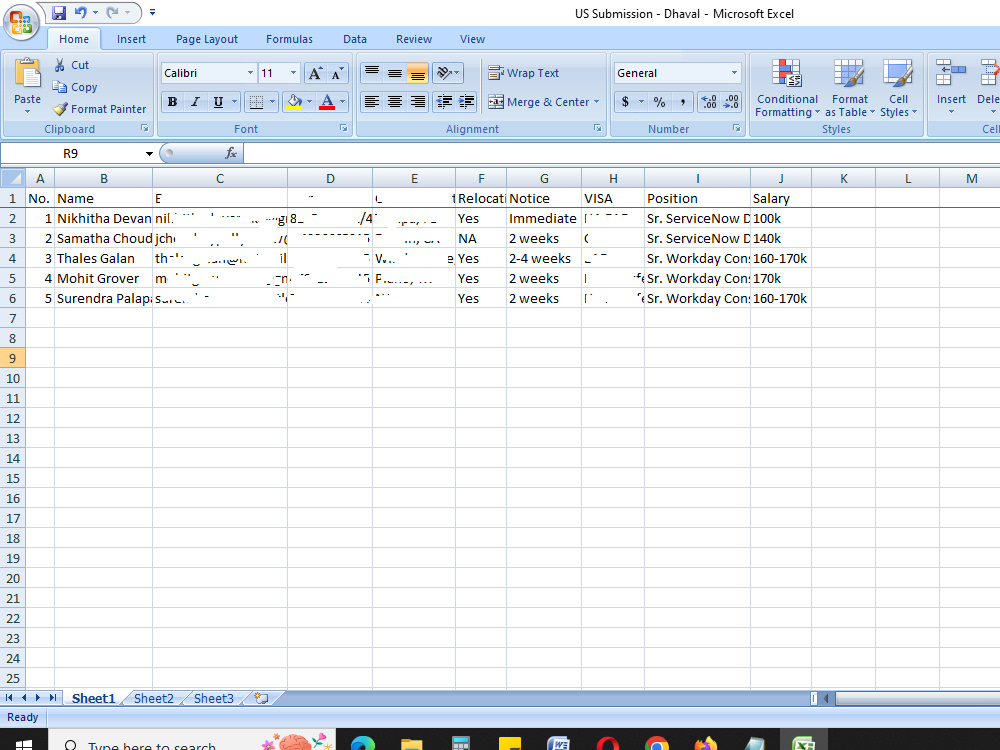Activate the Format Painter
The width and height of the screenshot is (1000, 750).
[99, 109]
